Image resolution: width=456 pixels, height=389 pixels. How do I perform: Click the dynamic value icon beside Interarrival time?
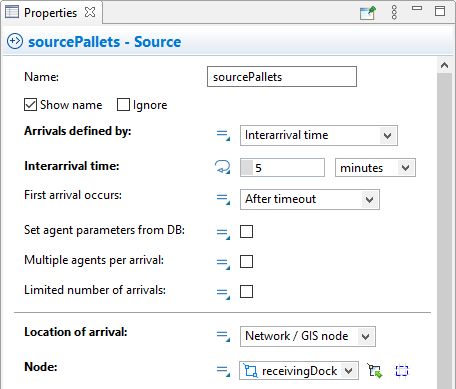[x=222, y=167]
